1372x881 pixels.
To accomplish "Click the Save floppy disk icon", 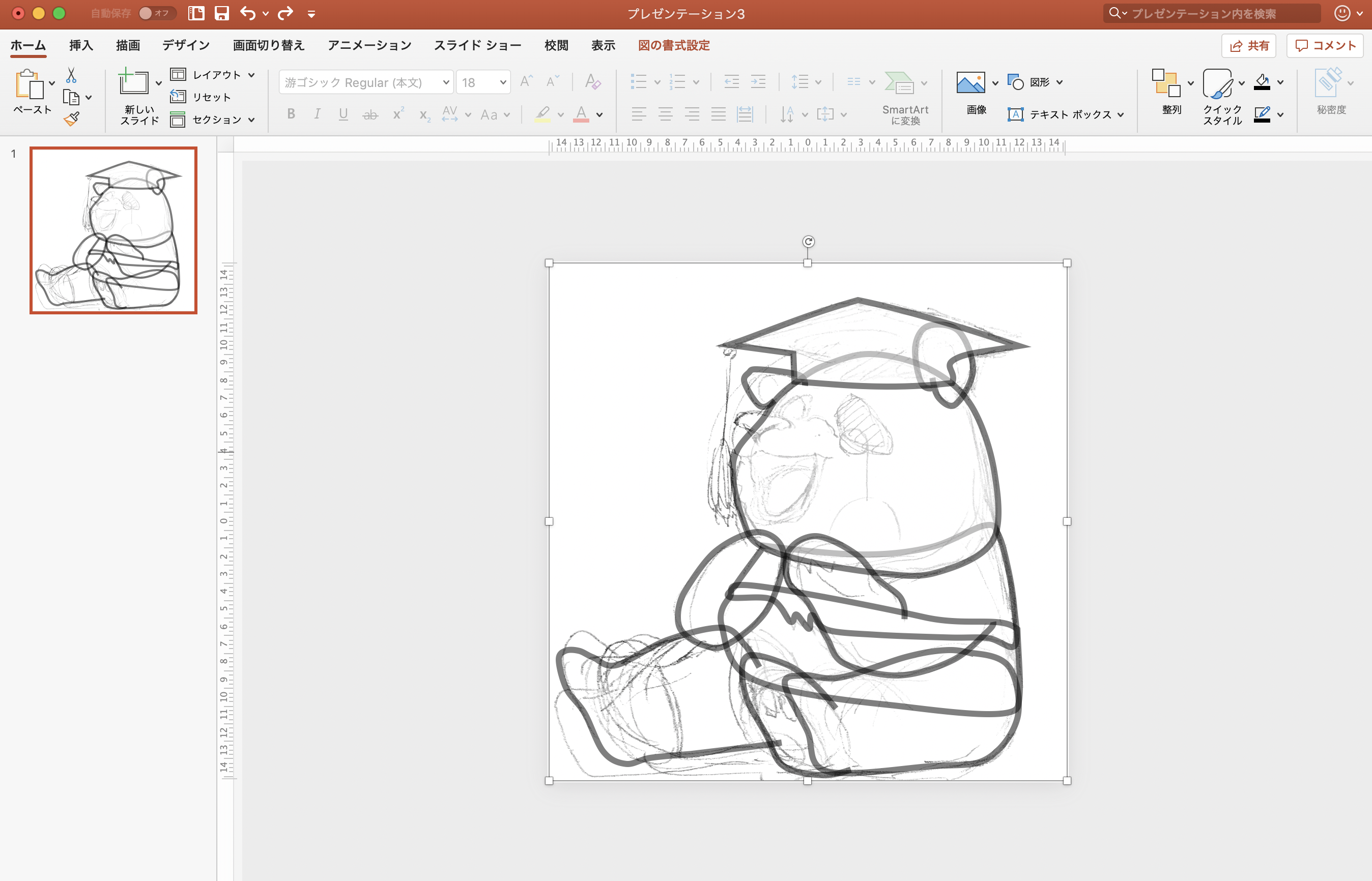I will tap(221, 13).
